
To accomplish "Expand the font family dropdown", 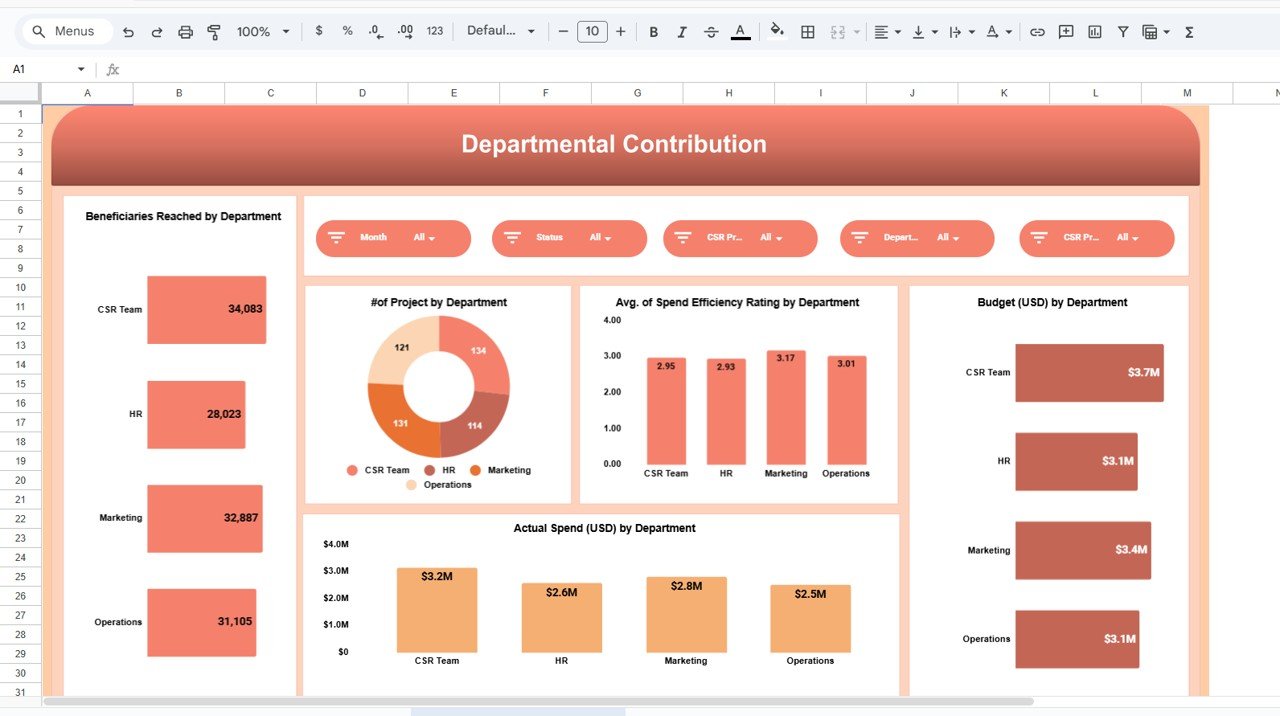I will click(x=501, y=32).
